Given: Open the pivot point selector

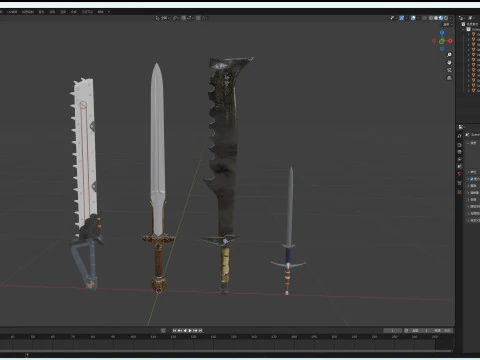Looking at the screenshot, I should tap(176, 18).
